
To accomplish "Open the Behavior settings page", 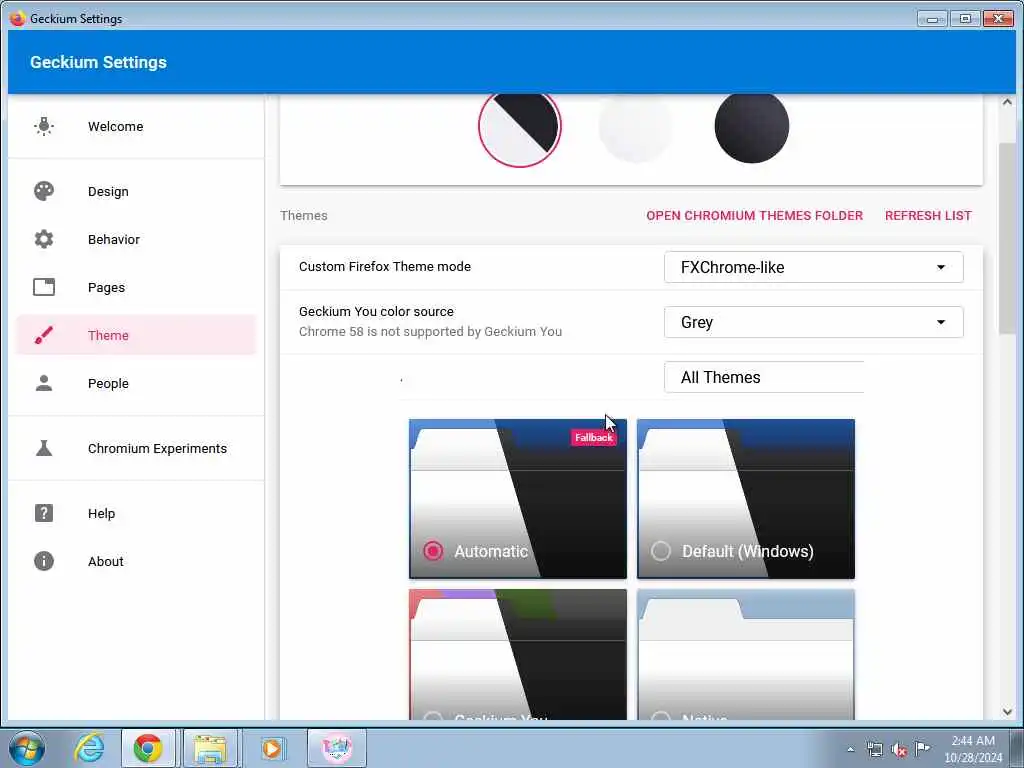I will point(136,239).
